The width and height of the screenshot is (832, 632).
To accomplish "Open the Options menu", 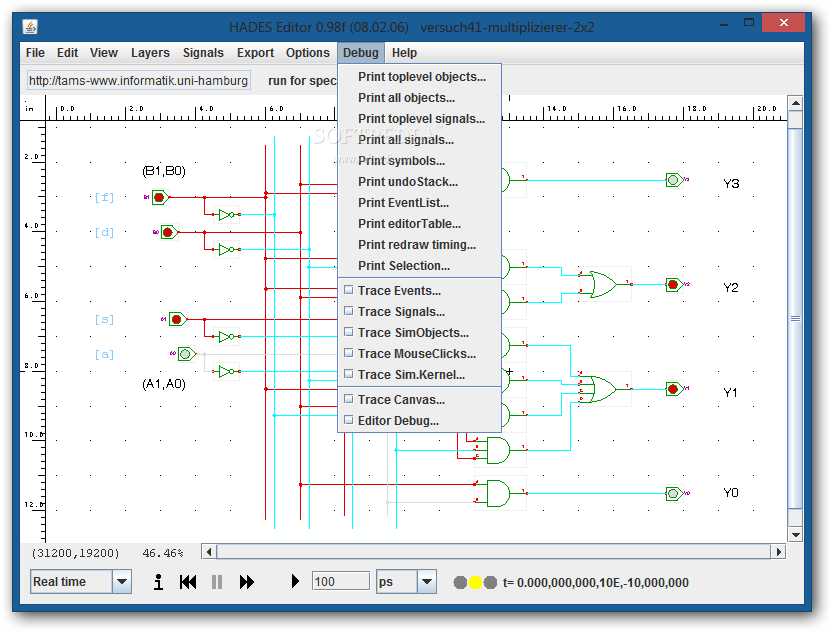I will coord(308,53).
